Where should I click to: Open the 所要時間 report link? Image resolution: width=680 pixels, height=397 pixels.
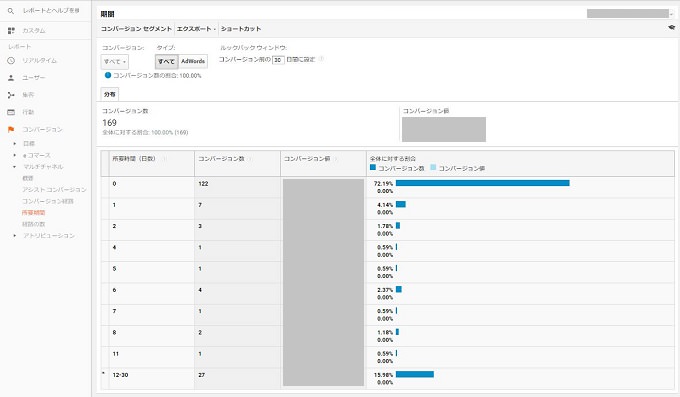(33, 213)
